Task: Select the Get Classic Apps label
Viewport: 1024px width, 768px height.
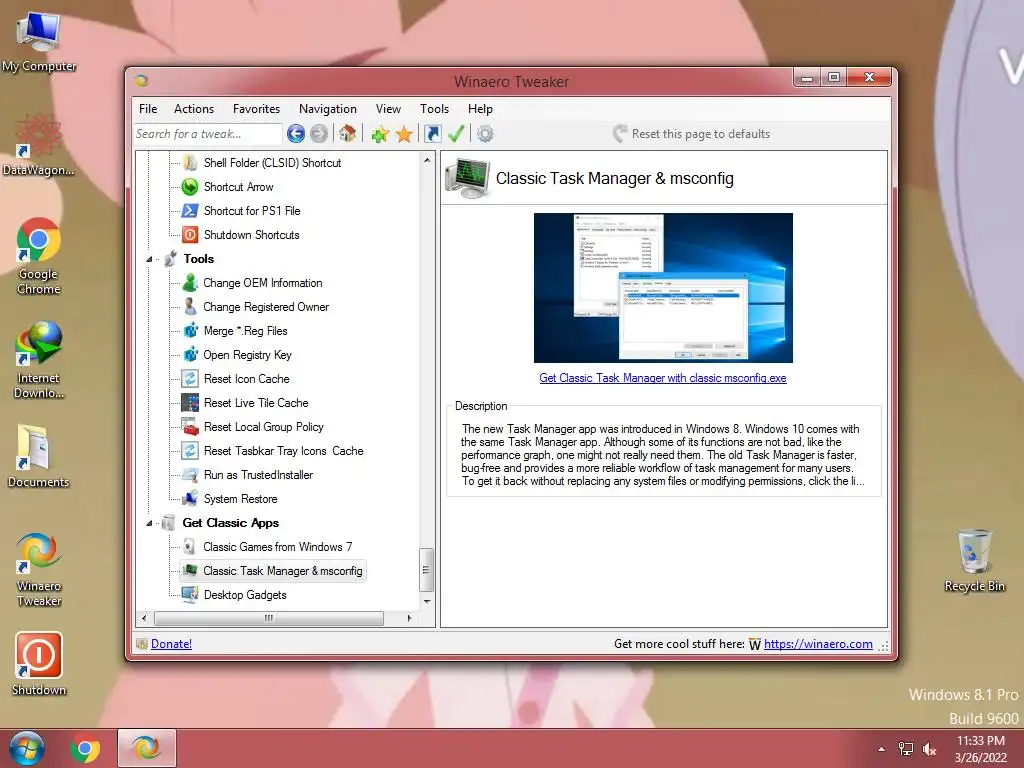Action: click(231, 523)
